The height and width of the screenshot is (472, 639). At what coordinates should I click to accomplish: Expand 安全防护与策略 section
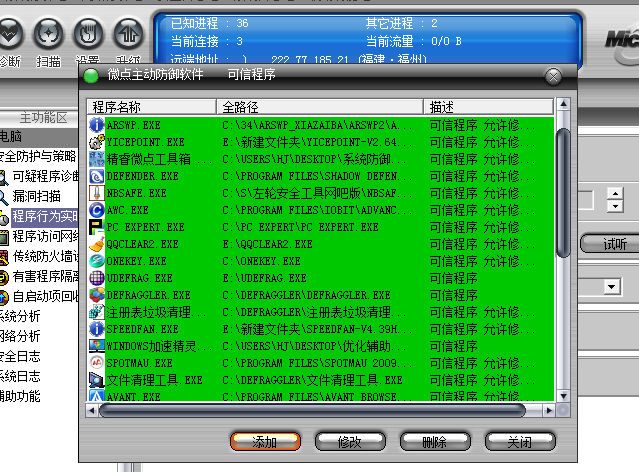pos(38,156)
